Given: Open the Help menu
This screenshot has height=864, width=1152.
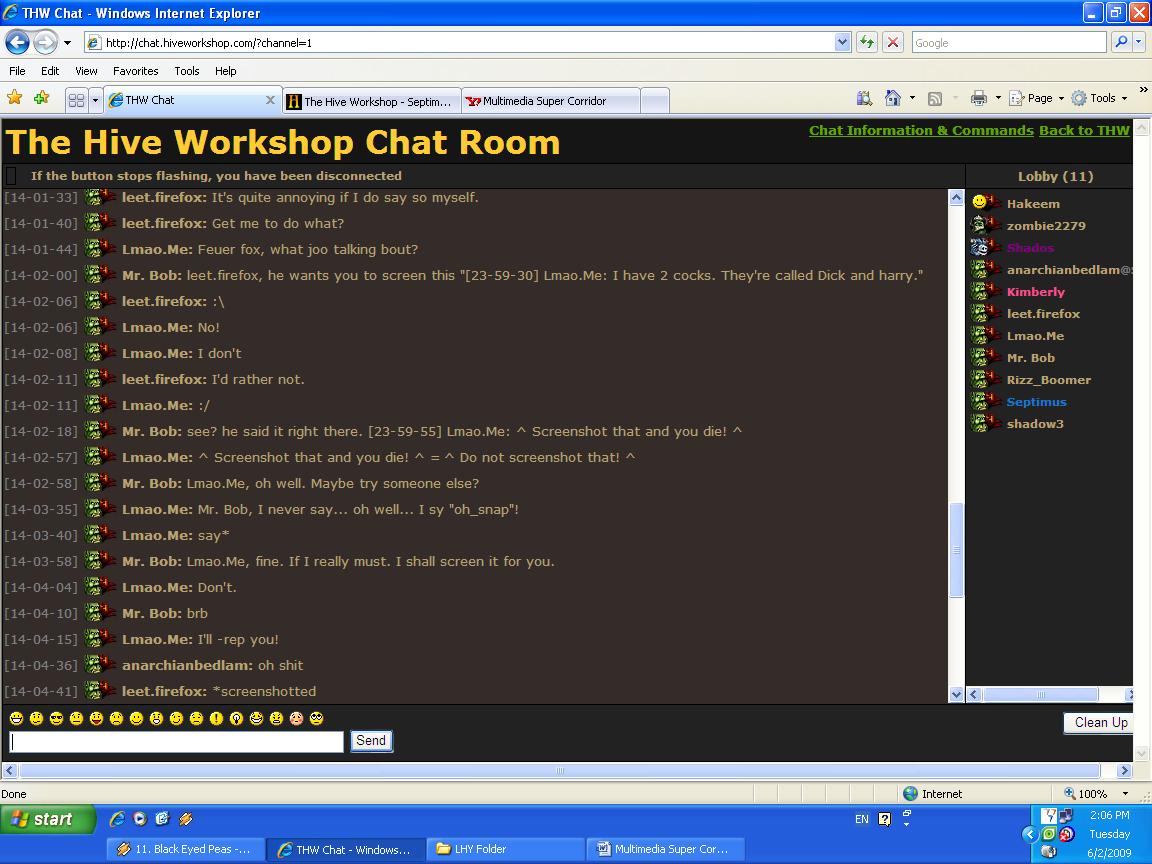Looking at the screenshot, I should 226,71.
